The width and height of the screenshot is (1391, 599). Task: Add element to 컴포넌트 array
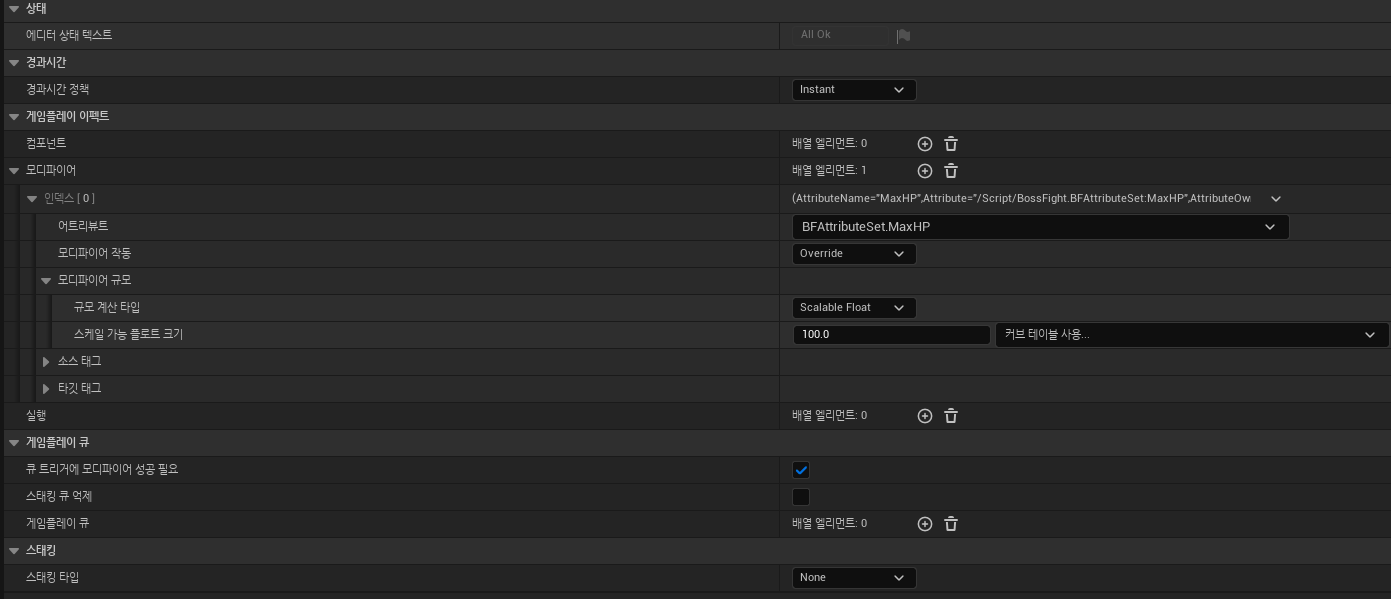point(925,144)
